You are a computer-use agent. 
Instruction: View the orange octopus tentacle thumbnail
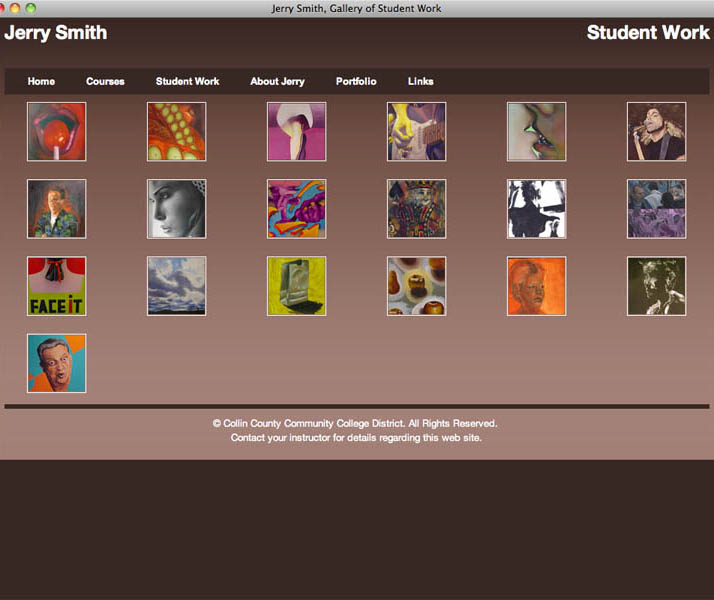point(177,132)
